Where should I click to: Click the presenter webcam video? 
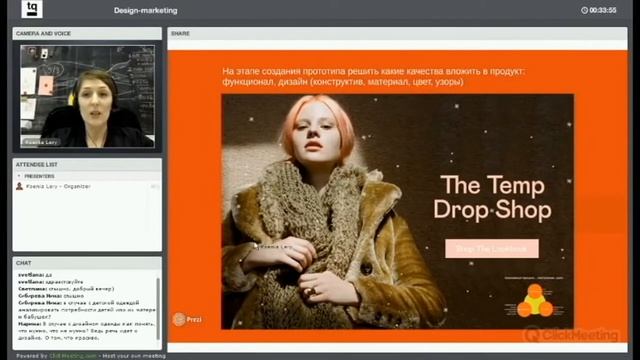87,96
